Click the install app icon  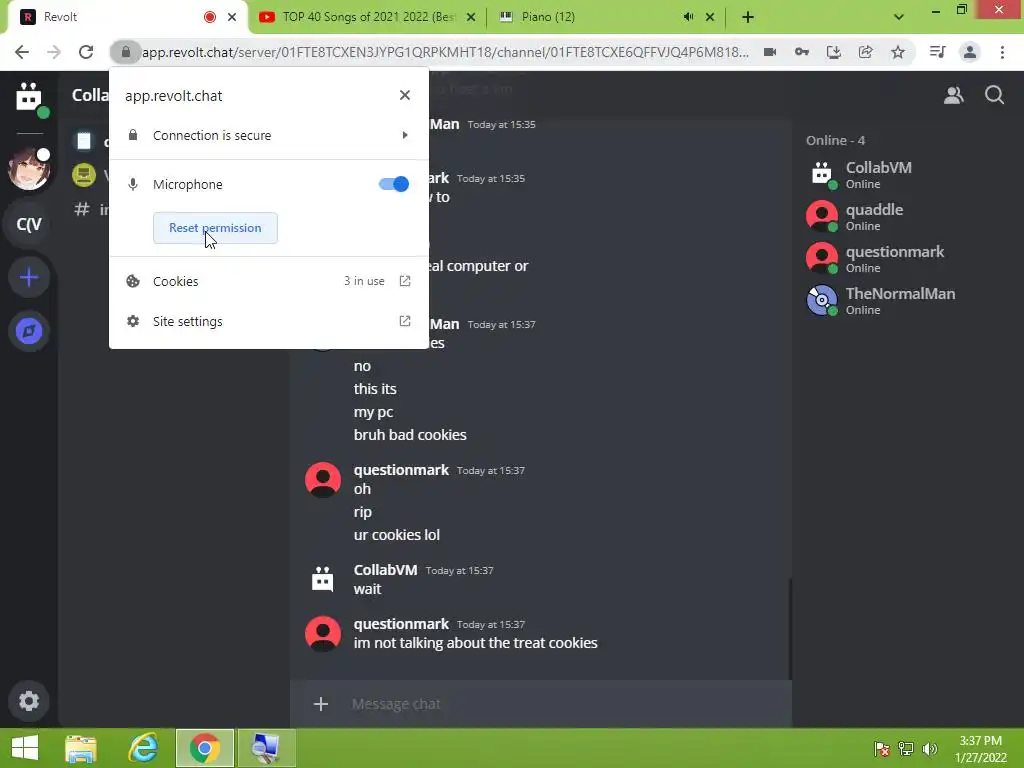click(834, 52)
